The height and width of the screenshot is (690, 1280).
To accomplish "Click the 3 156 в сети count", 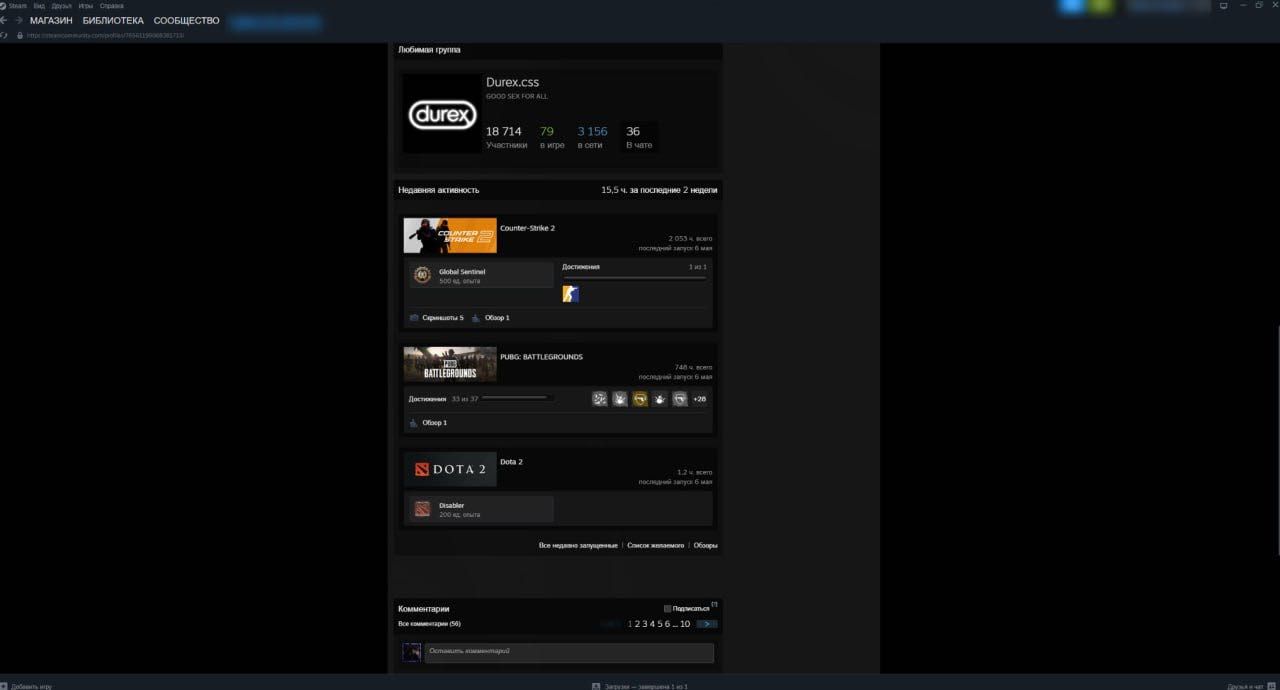I will tap(592, 137).
